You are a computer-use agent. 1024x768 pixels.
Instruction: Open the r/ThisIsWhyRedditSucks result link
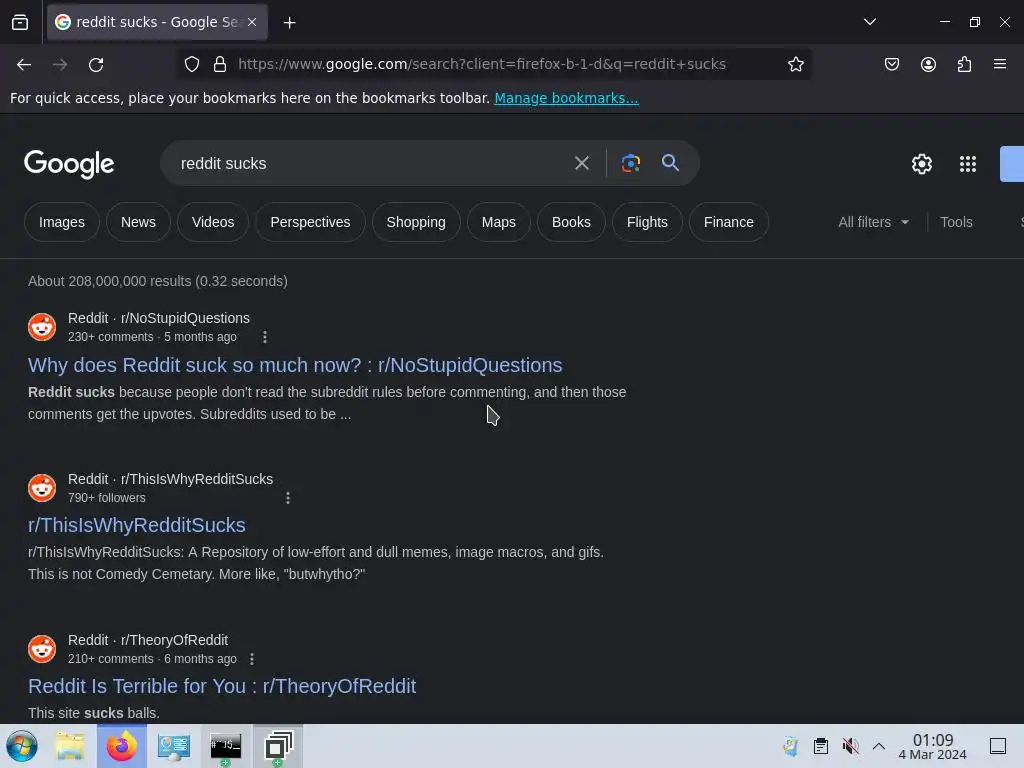click(136, 525)
